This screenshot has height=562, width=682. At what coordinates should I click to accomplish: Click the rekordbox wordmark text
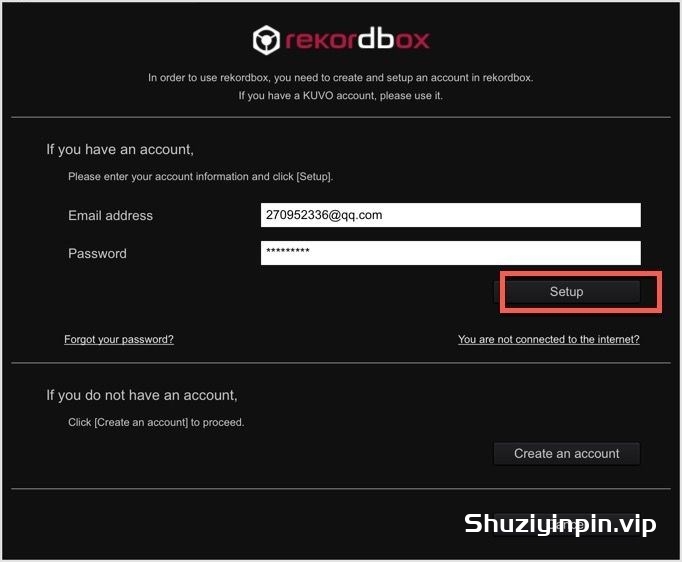357,39
